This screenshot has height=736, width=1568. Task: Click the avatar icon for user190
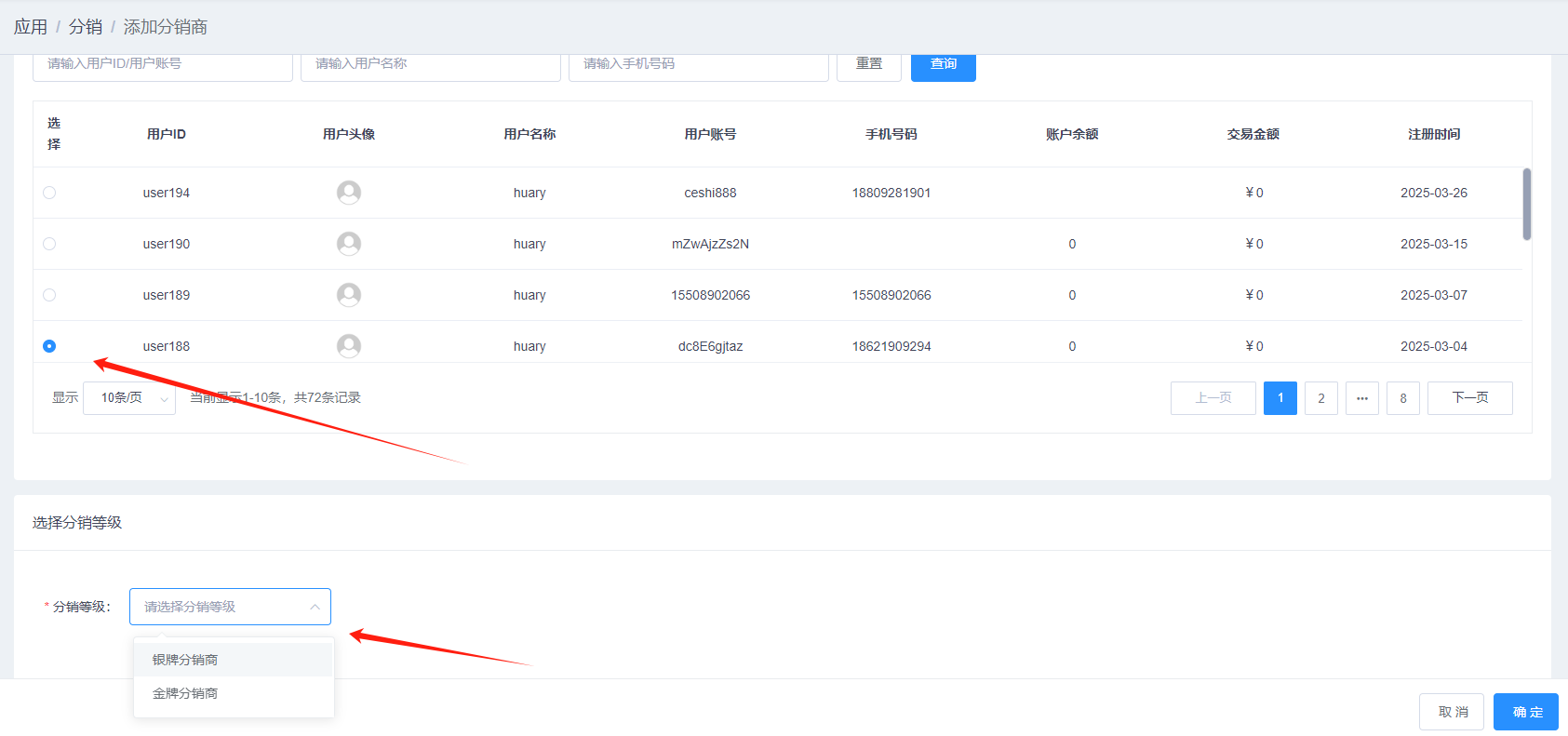[349, 244]
